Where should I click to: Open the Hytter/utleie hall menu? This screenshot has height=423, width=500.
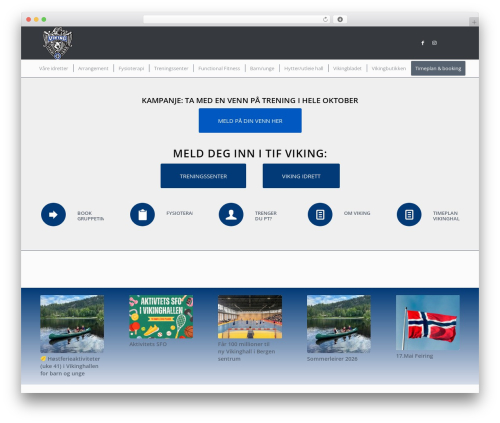tap(303, 68)
